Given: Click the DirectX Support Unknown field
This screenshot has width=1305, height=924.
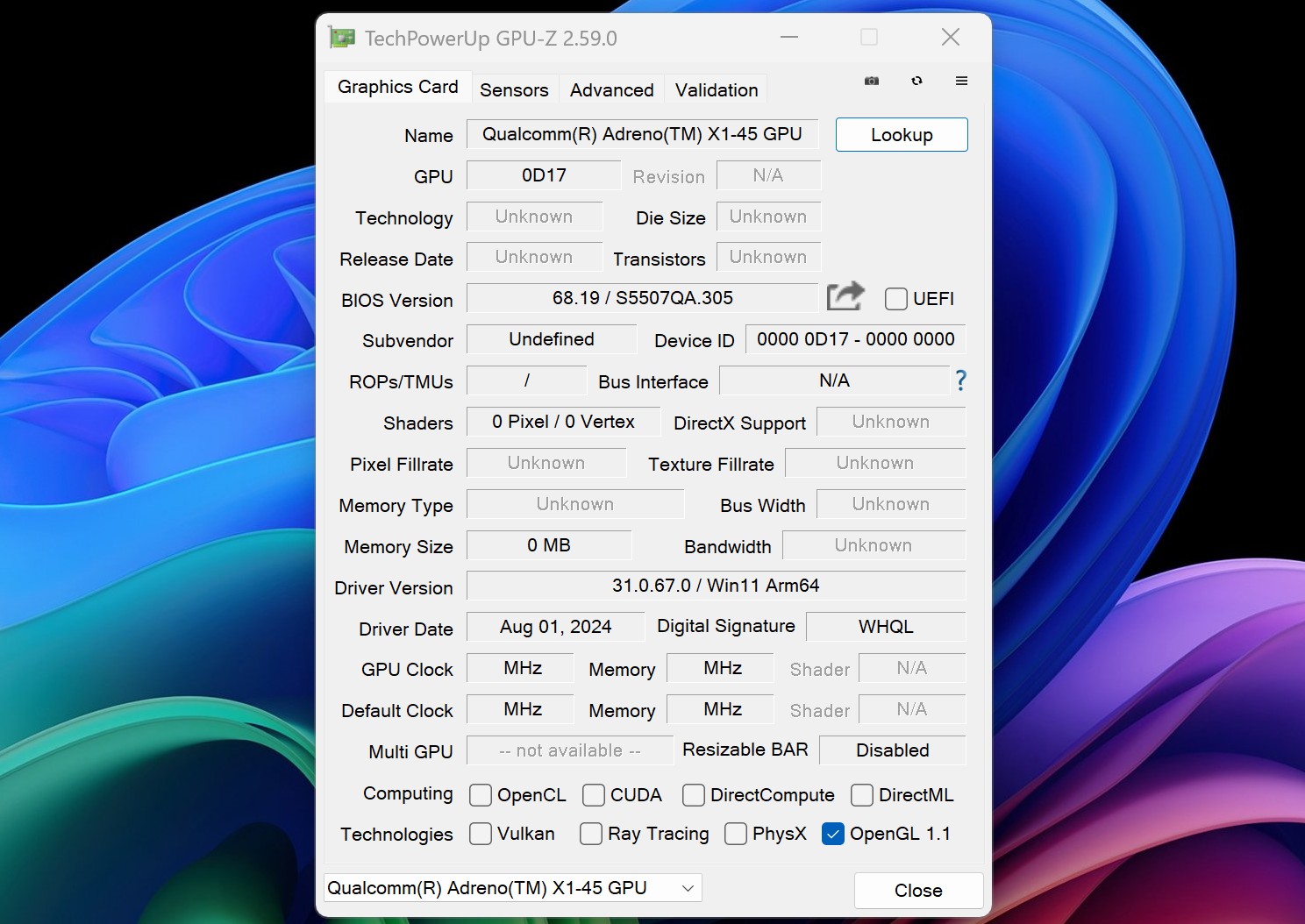Looking at the screenshot, I should coord(891,422).
